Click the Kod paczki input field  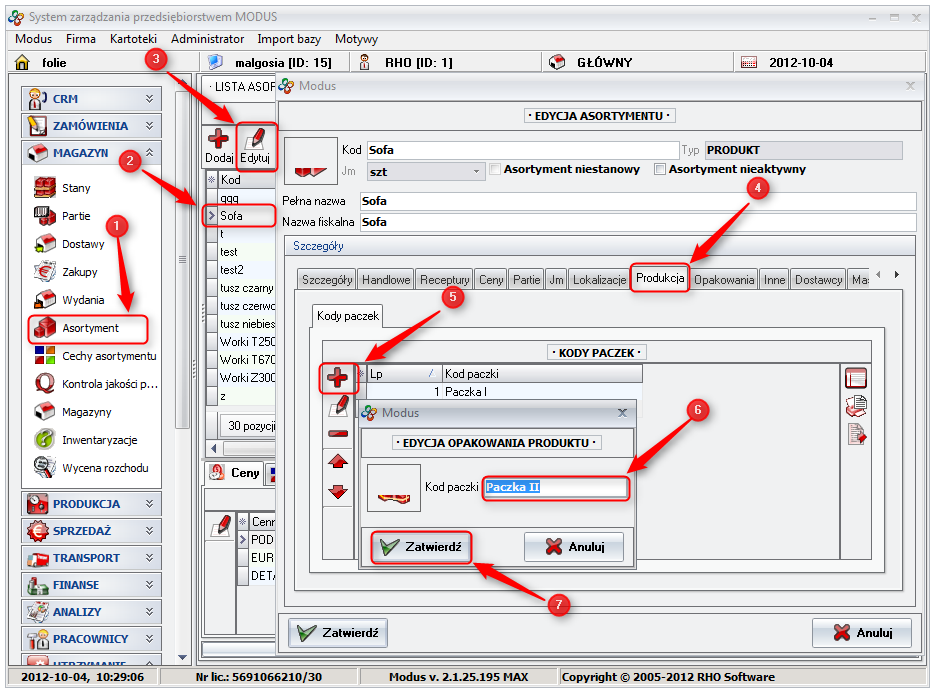click(x=555, y=488)
